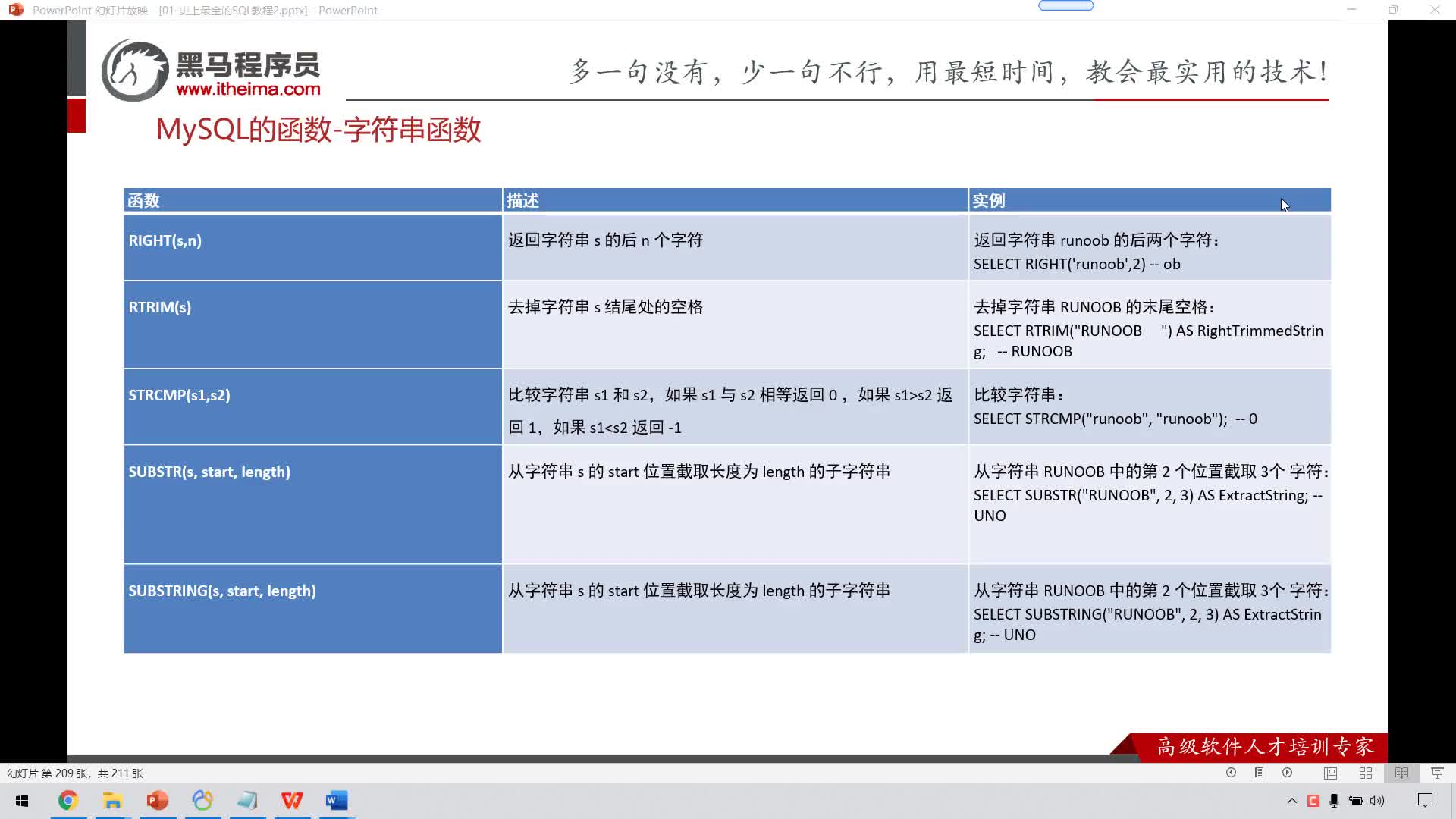Click the red C recorder tray icon

coord(1313,801)
